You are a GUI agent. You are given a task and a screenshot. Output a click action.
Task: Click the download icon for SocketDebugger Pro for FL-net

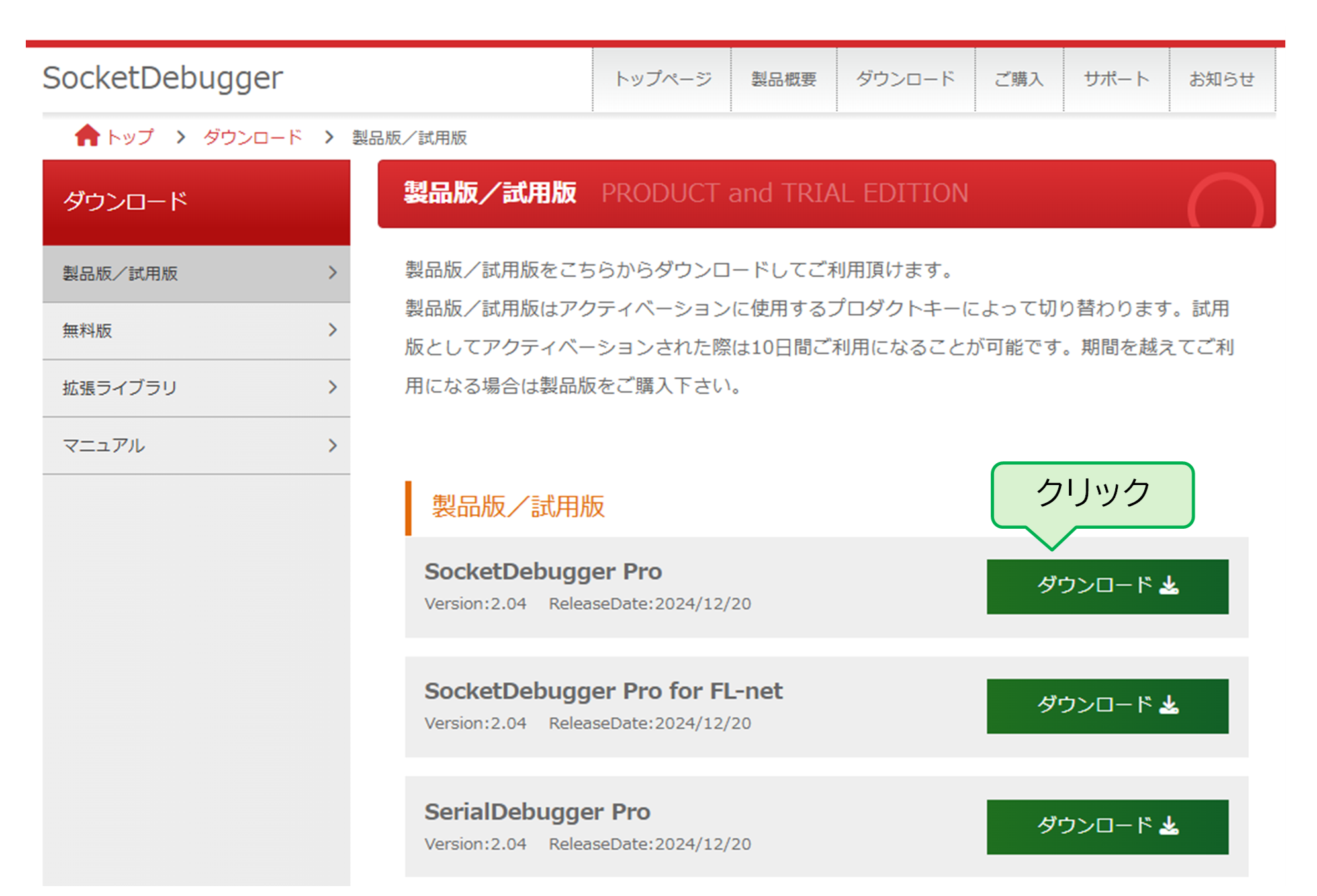(x=1170, y=704)
